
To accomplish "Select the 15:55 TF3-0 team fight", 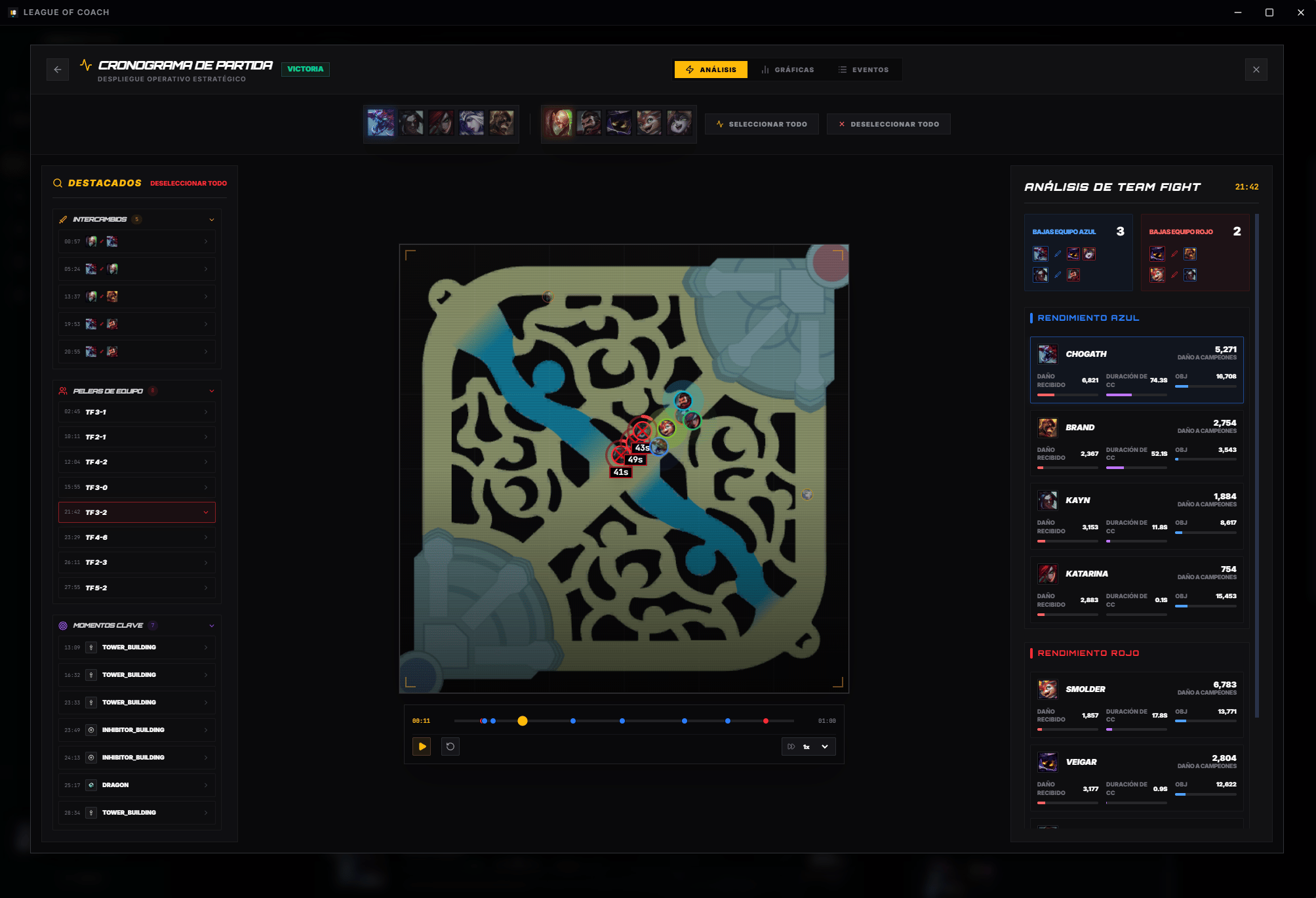I will pyautogui.click(x=137, y=488).
